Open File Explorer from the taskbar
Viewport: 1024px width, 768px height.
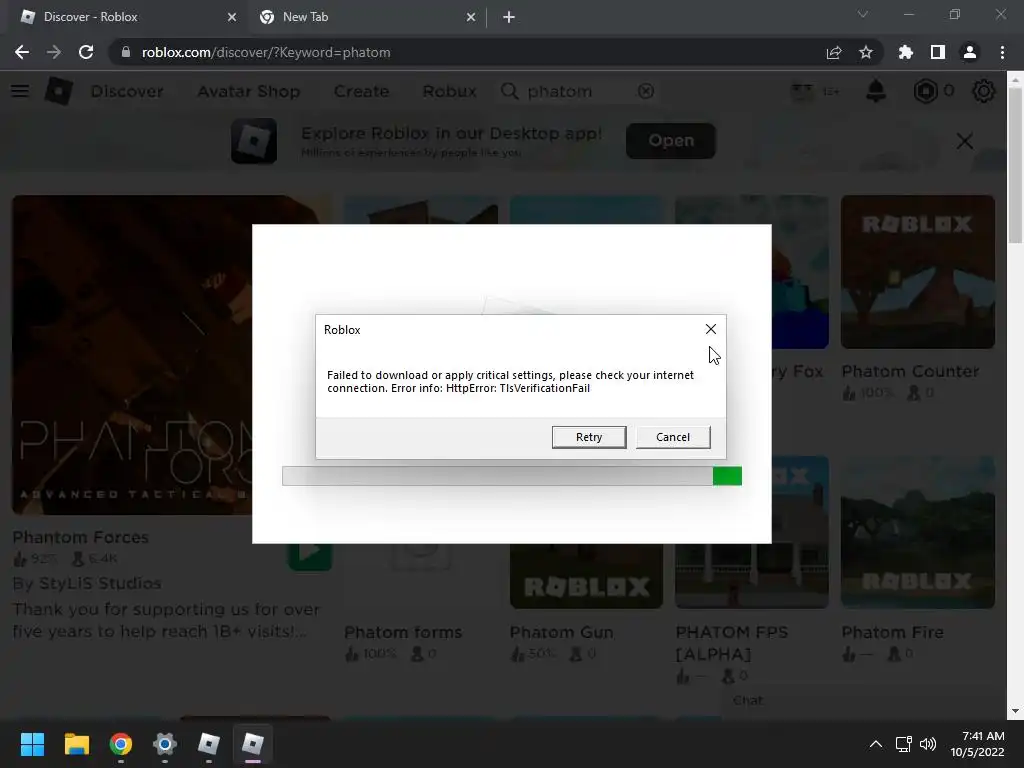tap(76, 744)
